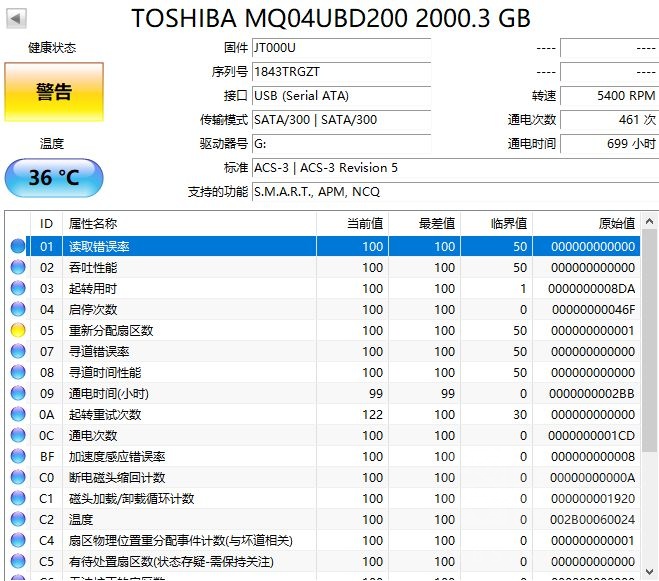
Task: Click the disk title TOSHIBA MQ04UBD200 2000.3 GB
Action: pyautogui.click(x=331, y=18)
